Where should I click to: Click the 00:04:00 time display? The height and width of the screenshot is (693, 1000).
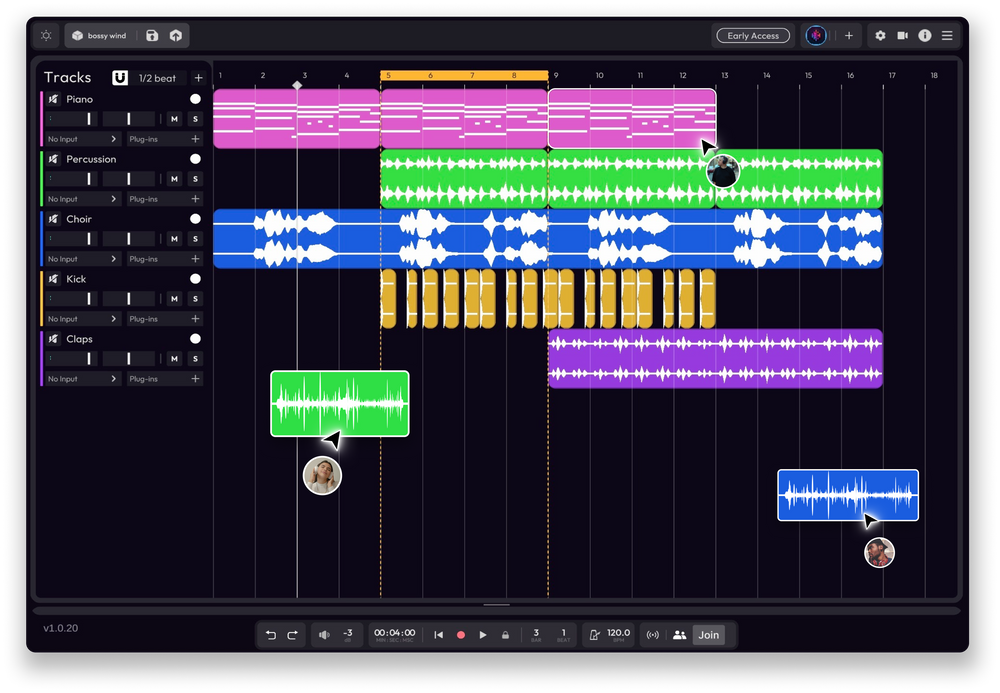click(x=394, y=634)
